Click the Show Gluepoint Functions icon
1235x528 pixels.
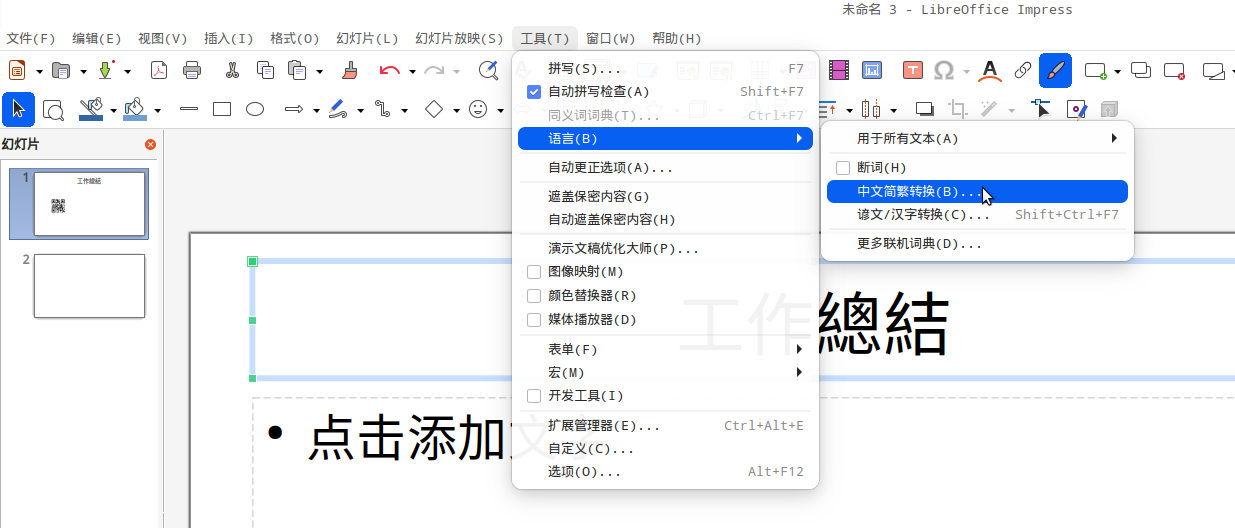coord(1077,109)
